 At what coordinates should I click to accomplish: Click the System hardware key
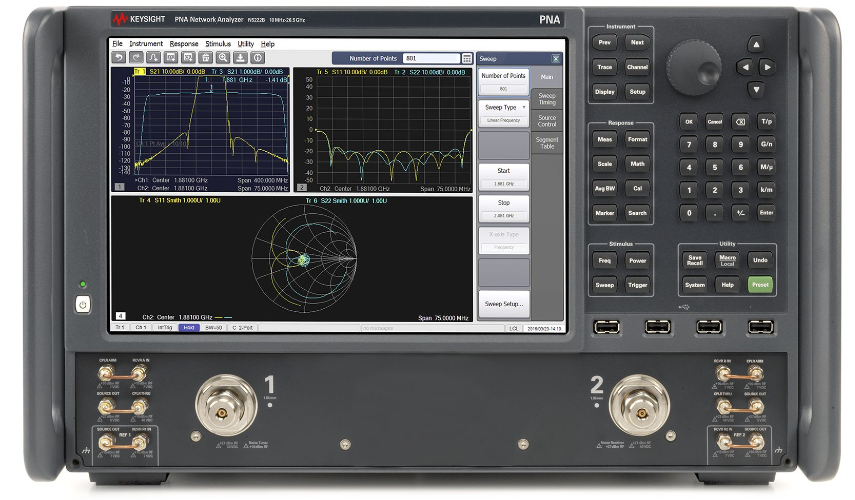695,285
